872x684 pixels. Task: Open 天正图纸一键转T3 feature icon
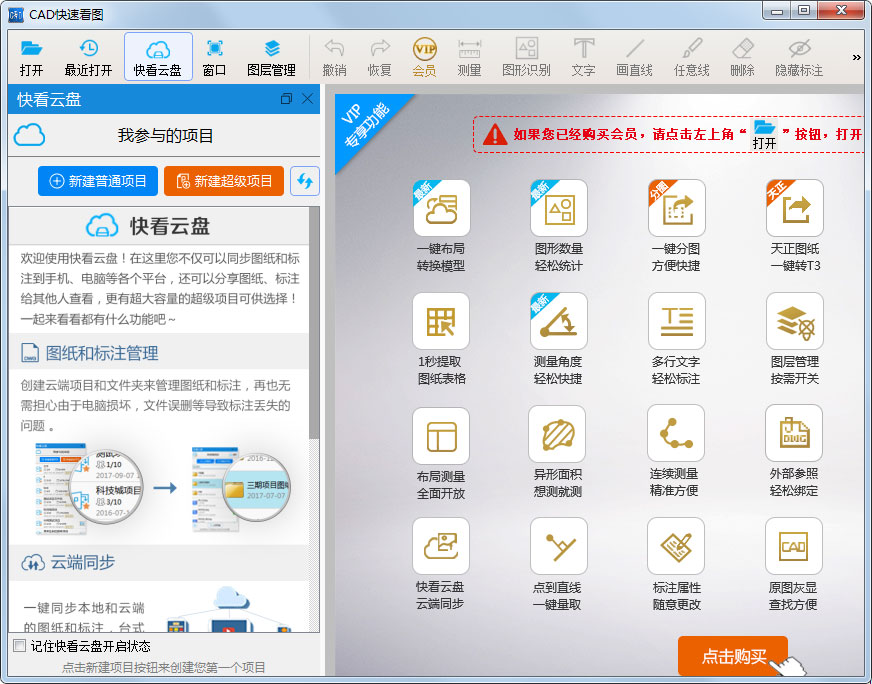(x=795, y=208)
